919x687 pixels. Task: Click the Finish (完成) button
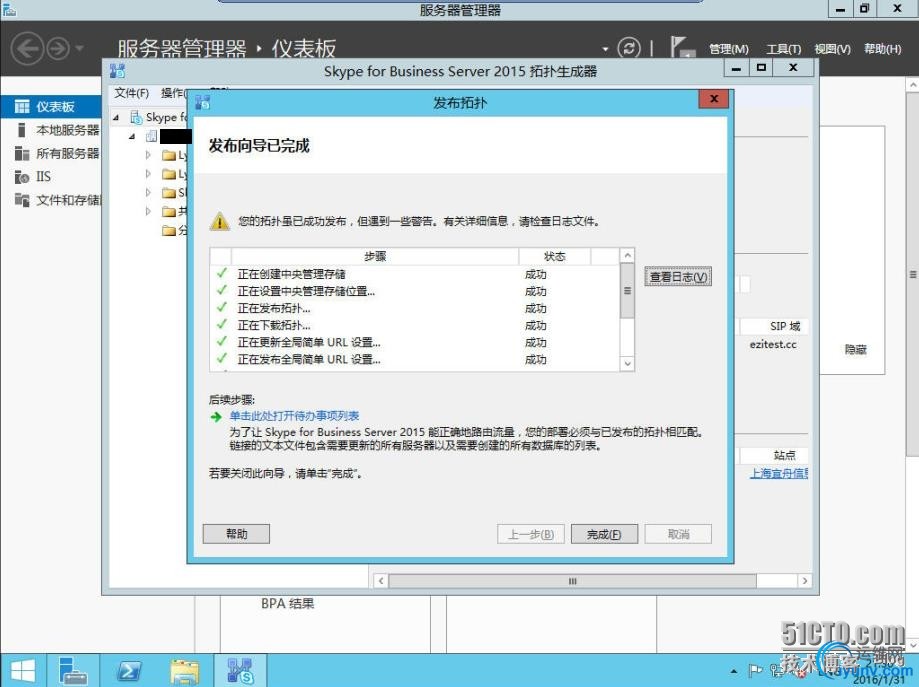click(x=604, y=534)
